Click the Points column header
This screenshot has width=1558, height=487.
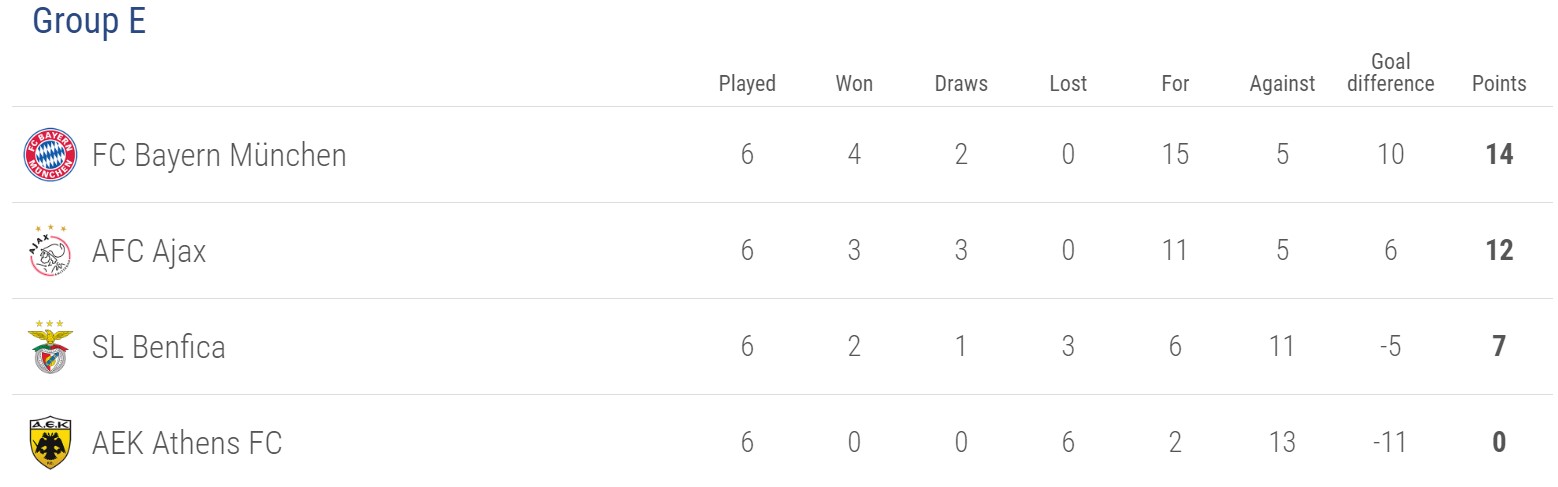1499,83
